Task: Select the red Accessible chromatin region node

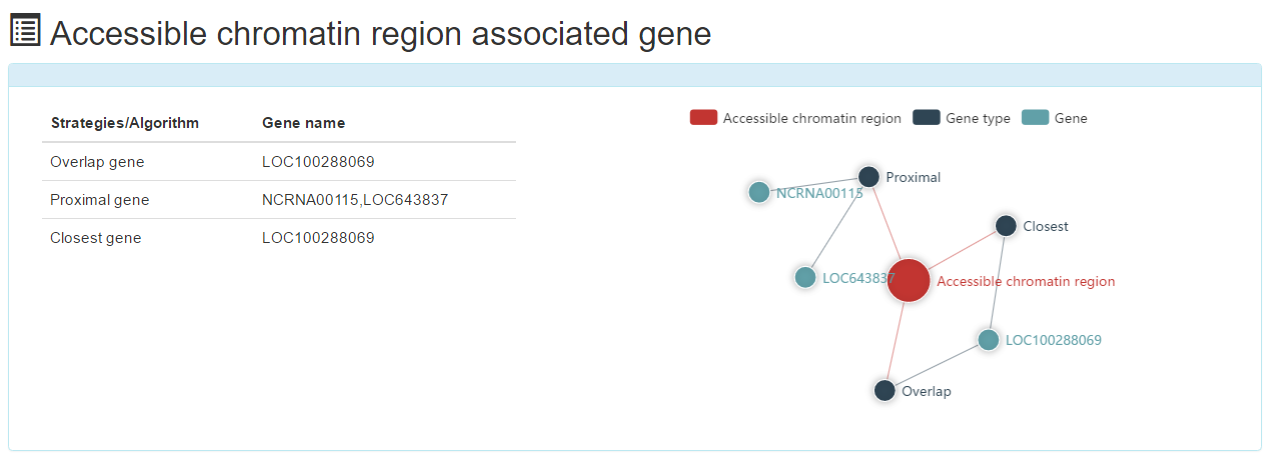Action: (908, 280)
